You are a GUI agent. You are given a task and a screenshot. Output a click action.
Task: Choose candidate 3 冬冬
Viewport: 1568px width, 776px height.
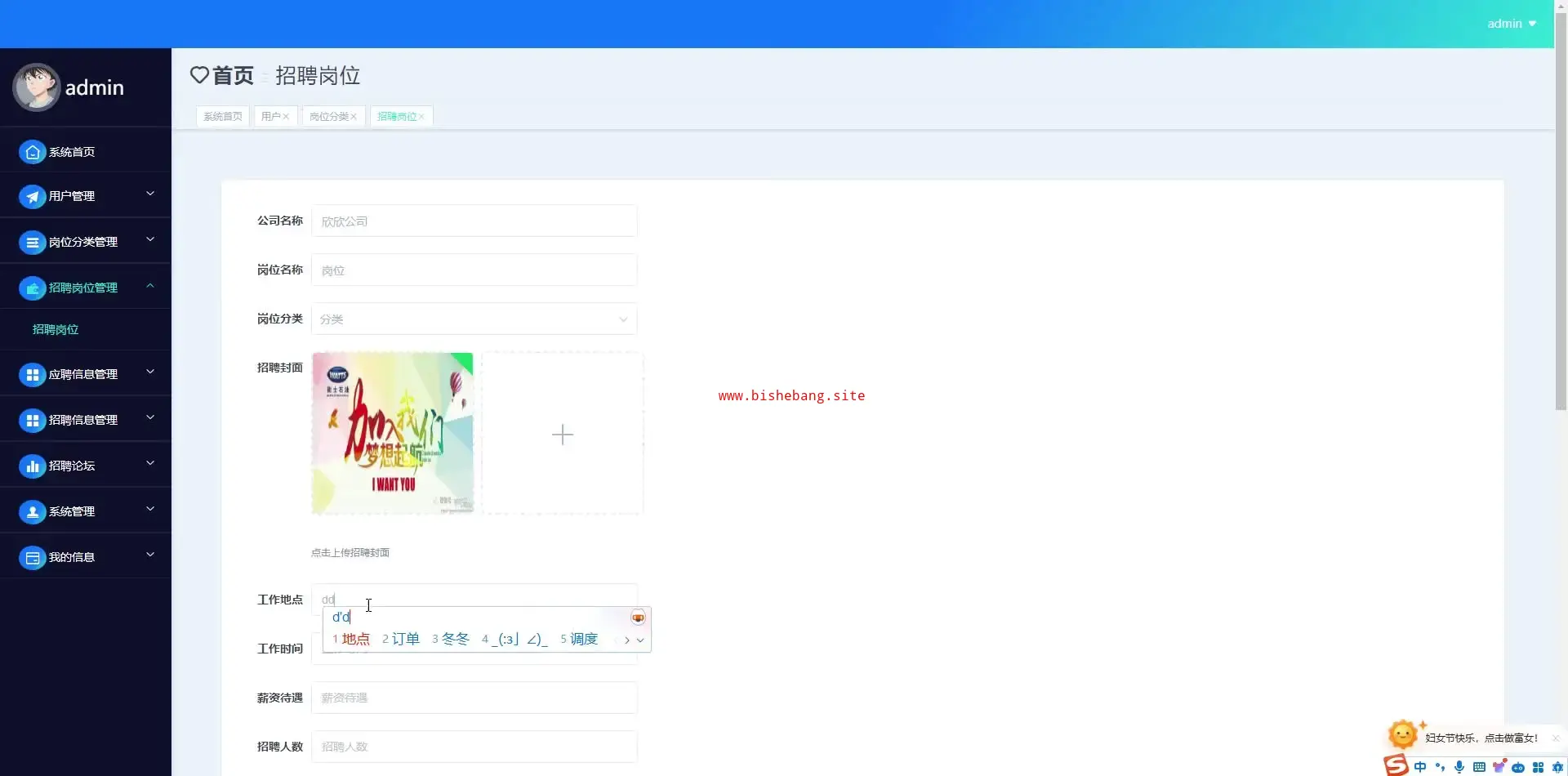[x=451, y=639]
